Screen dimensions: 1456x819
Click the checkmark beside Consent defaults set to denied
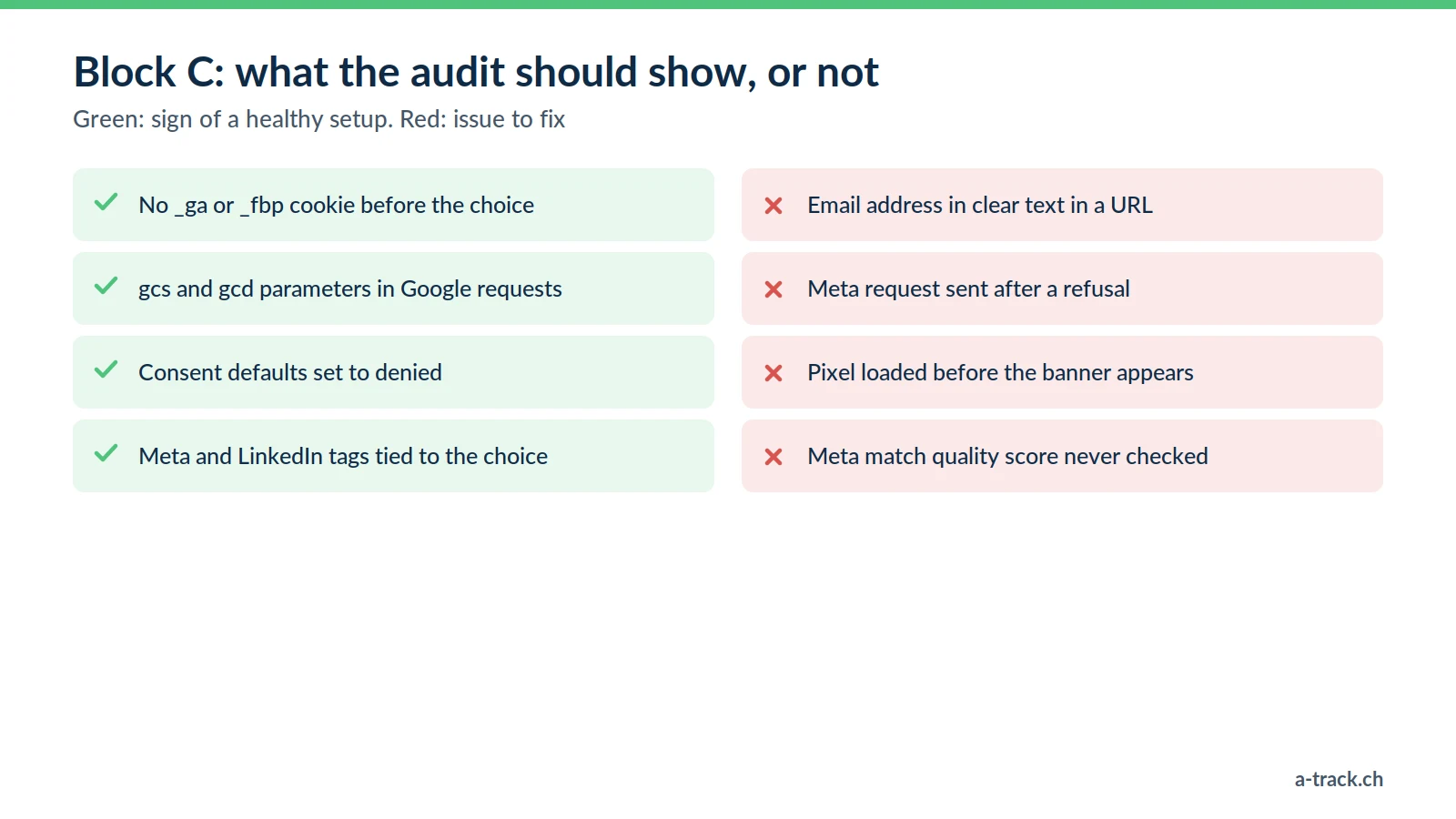106,369
